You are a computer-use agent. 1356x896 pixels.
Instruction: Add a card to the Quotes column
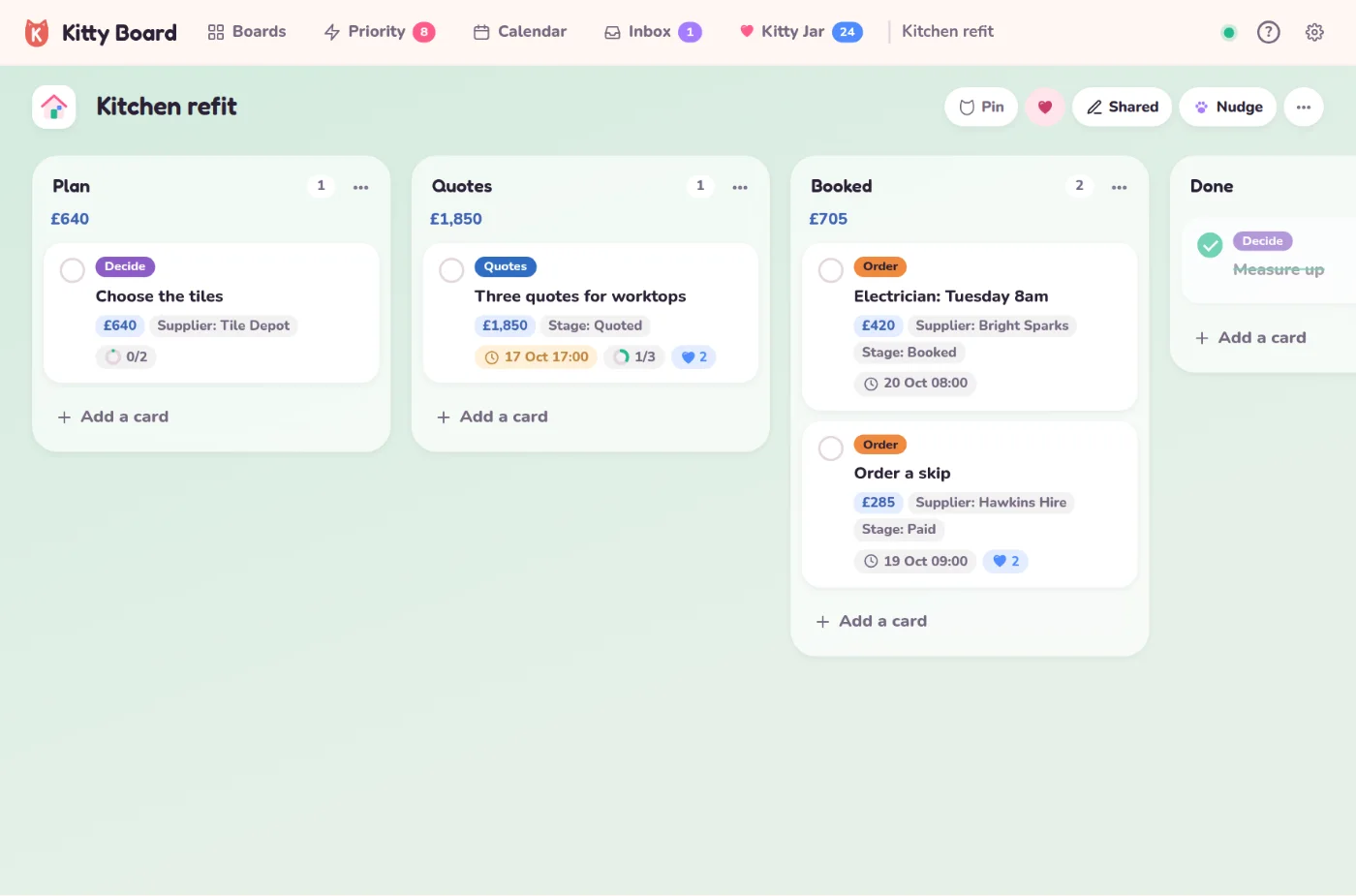tap(493, 417)
